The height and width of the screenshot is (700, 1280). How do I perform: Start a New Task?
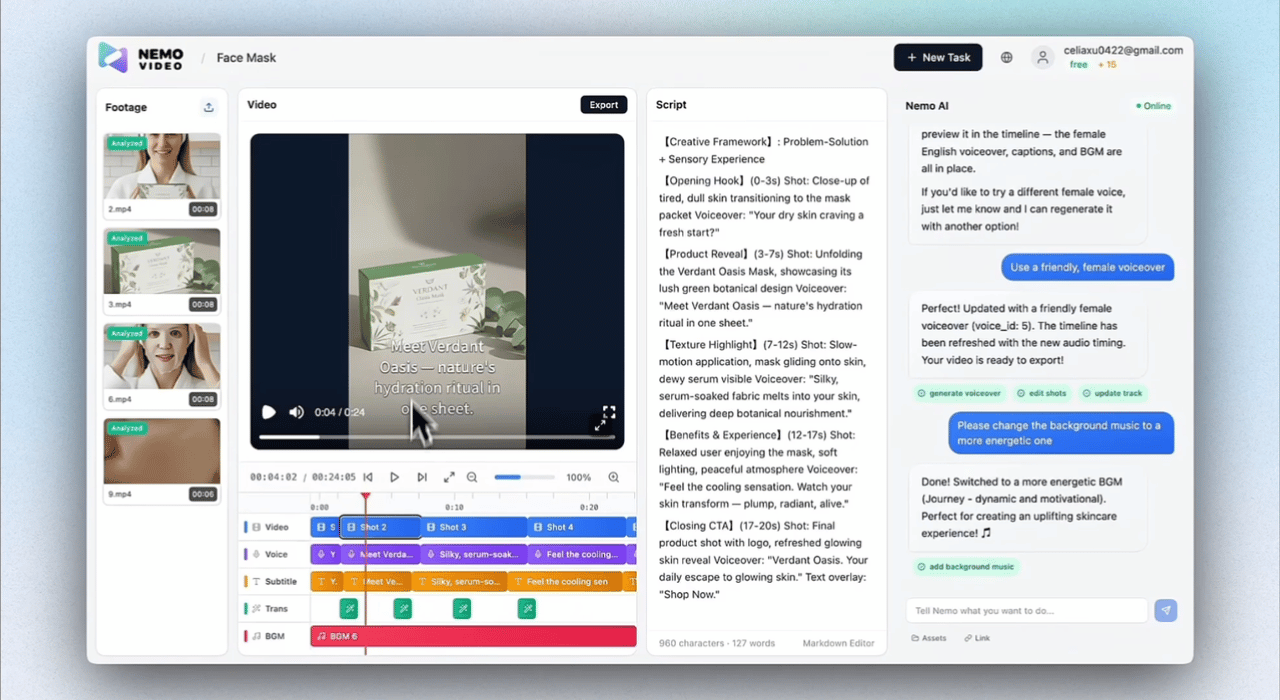pyautogui.click(x=937, y=58)
